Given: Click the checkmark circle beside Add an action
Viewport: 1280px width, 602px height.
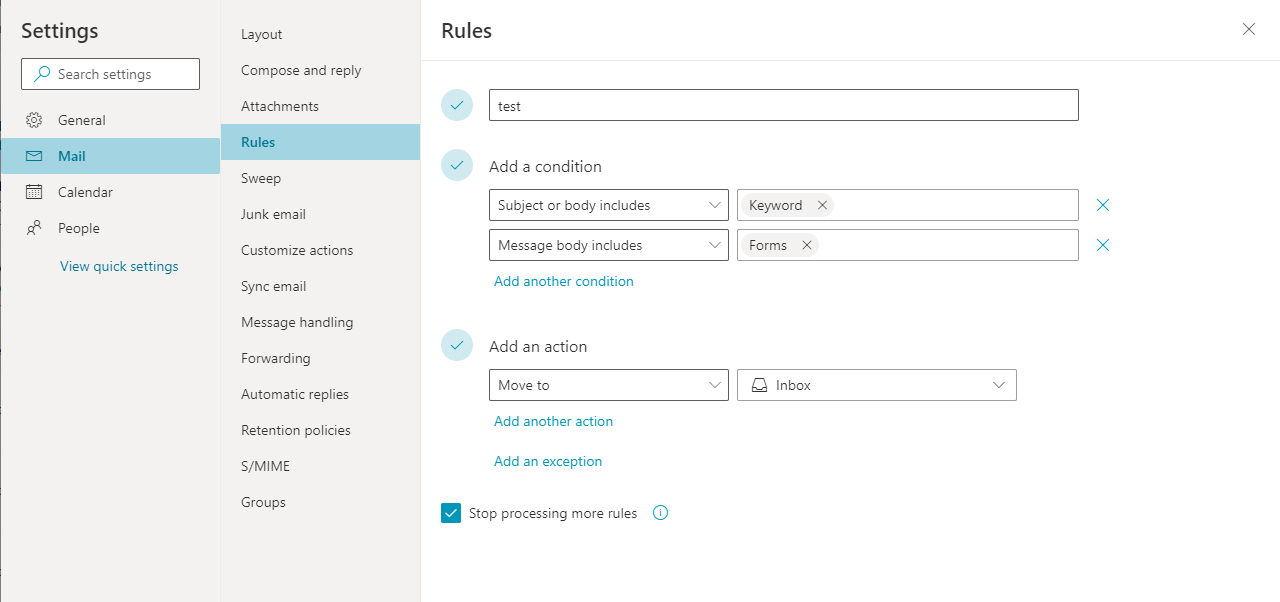Looking at the screenshot, I should pyautogui.click(x=457, y=345).
